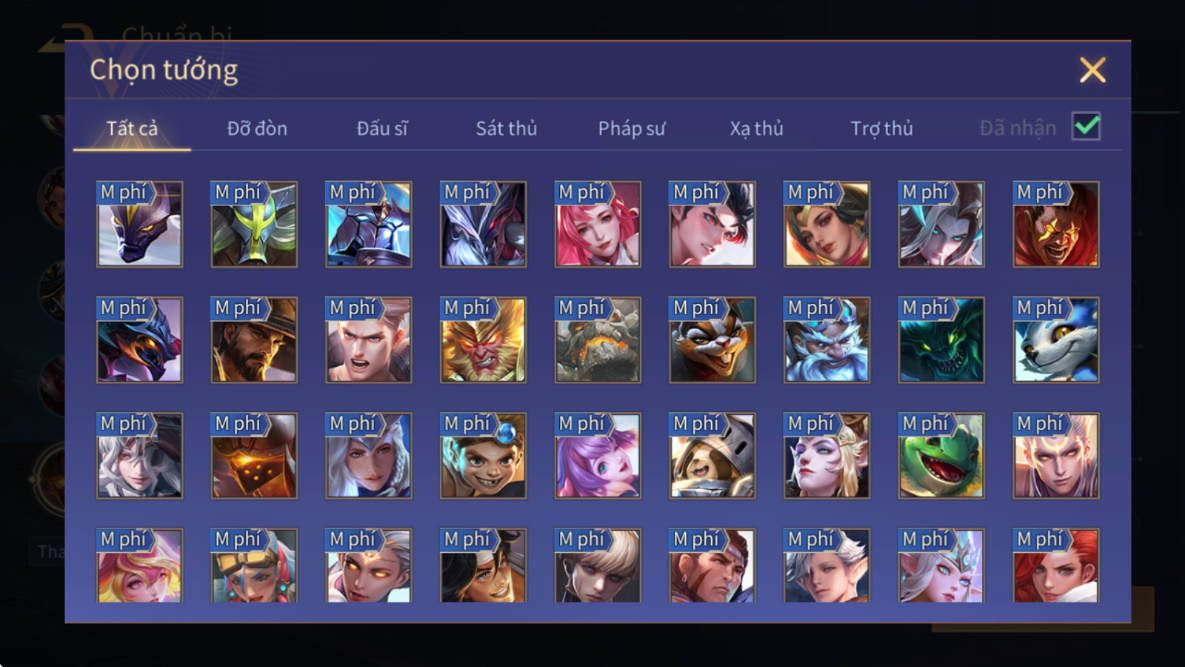1185x667 pixels.
Task: Switch to the Đỡ đòn tab
Action: pos(257,128)
